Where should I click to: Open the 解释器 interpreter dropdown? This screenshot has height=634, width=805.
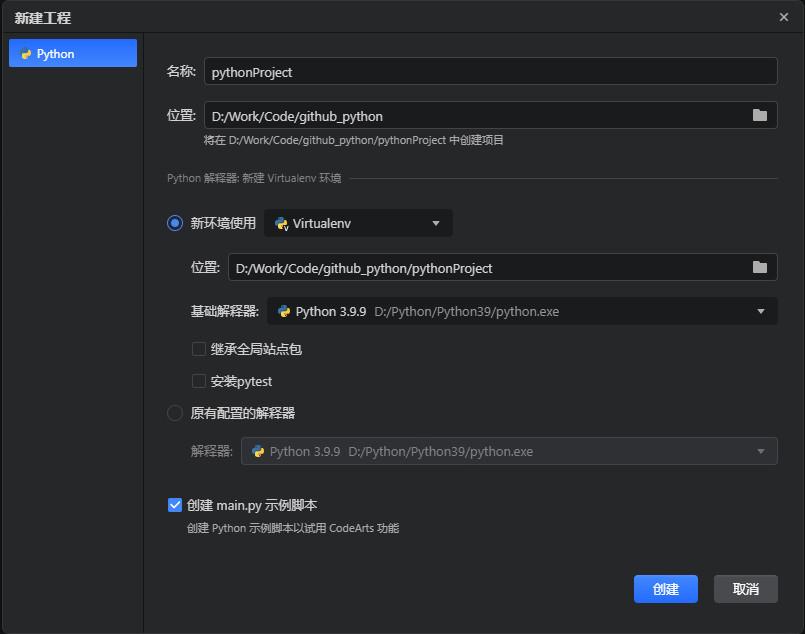pyautogui.click(x=762, y=451)
